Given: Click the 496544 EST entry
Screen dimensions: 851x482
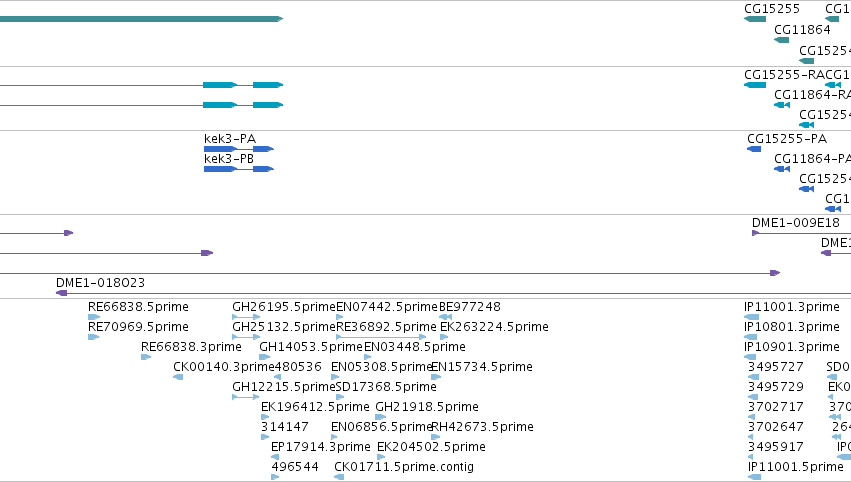Looking at the screenshot, I should pos(295,467).
